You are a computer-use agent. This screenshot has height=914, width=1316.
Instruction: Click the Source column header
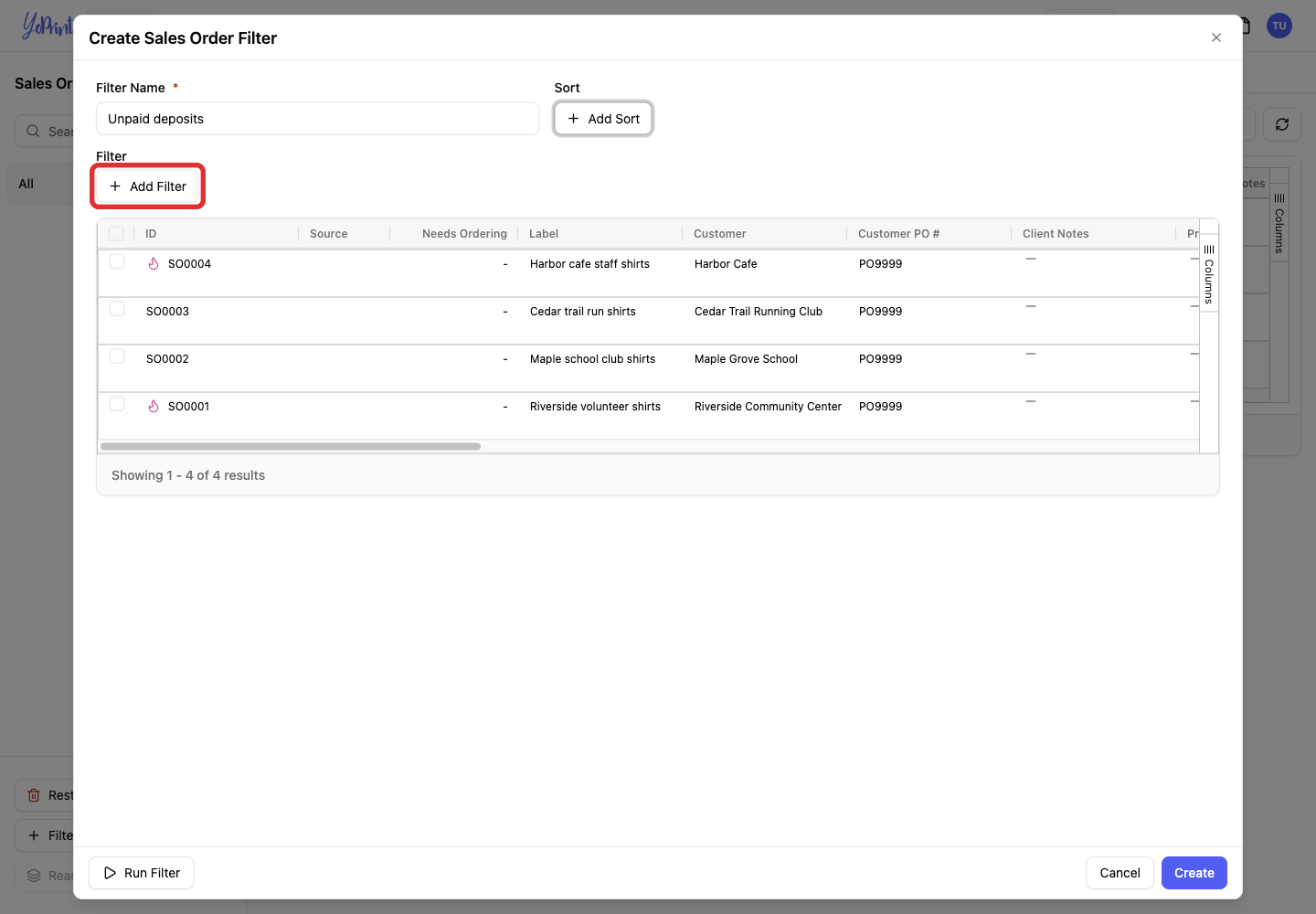329,234
